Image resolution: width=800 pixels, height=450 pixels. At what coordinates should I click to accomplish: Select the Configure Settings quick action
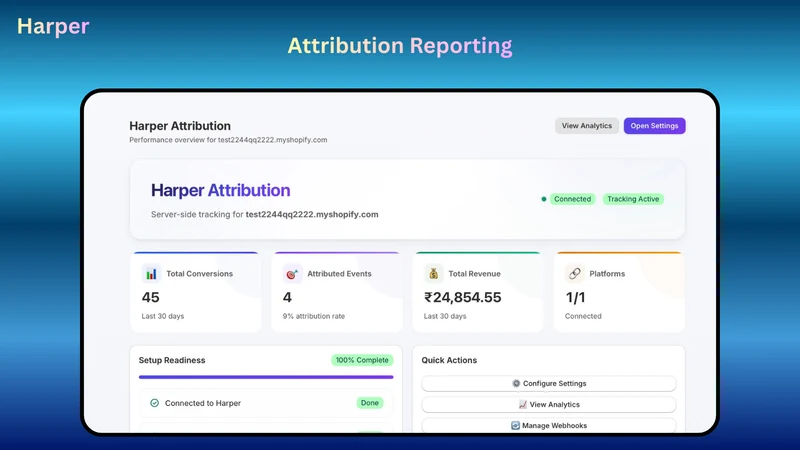548,383
